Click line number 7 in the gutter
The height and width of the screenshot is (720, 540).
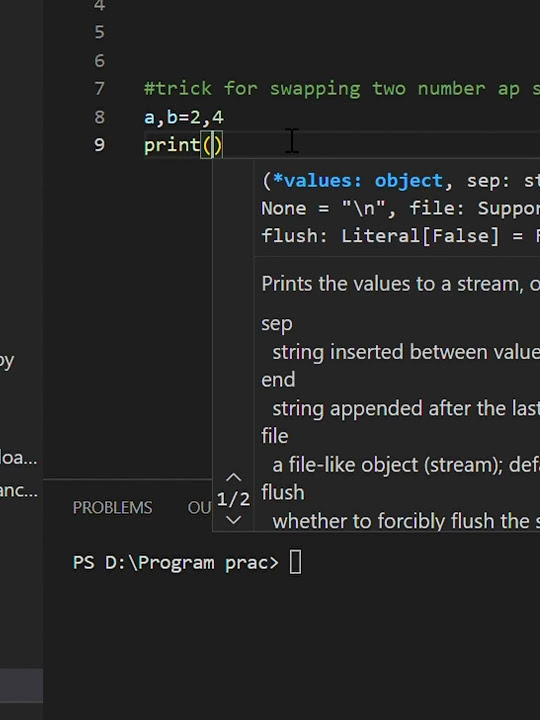coord(100,89)
